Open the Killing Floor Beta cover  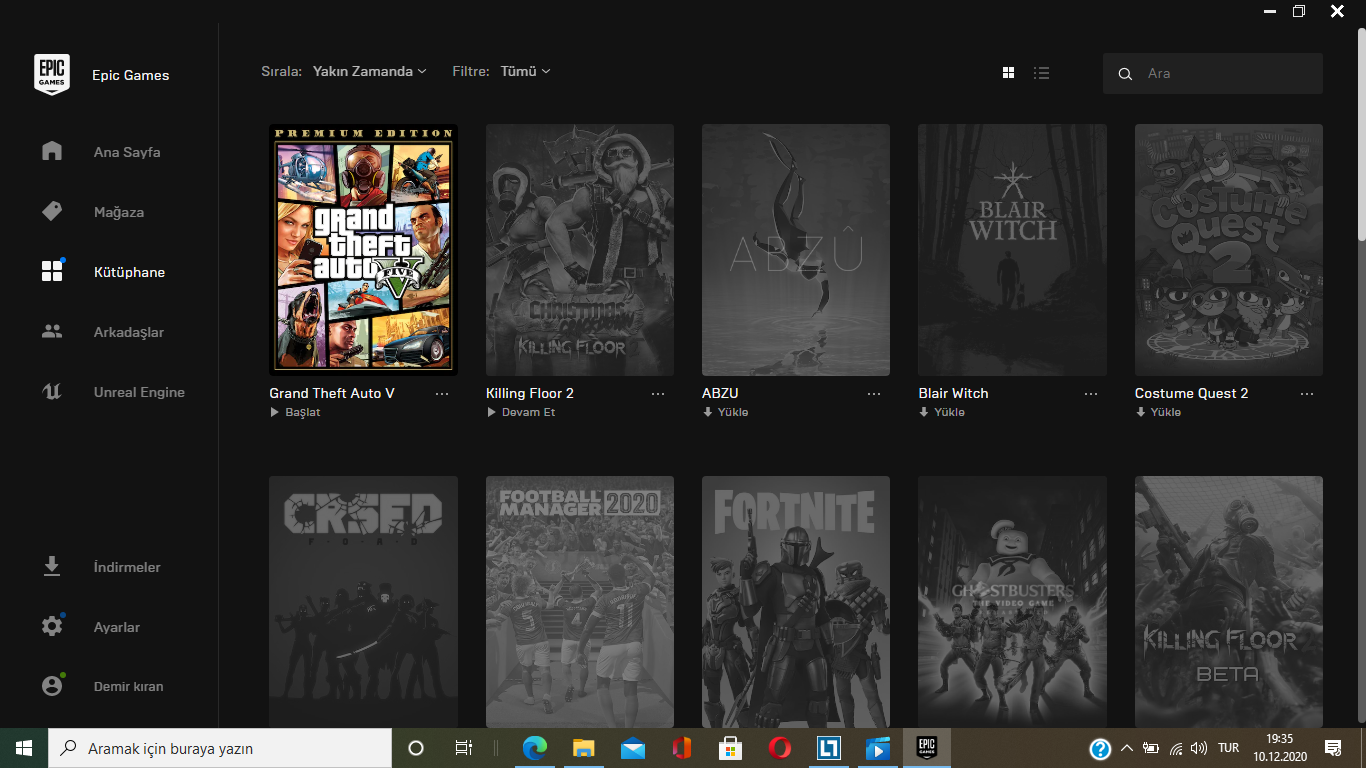tap(1229, 602)
